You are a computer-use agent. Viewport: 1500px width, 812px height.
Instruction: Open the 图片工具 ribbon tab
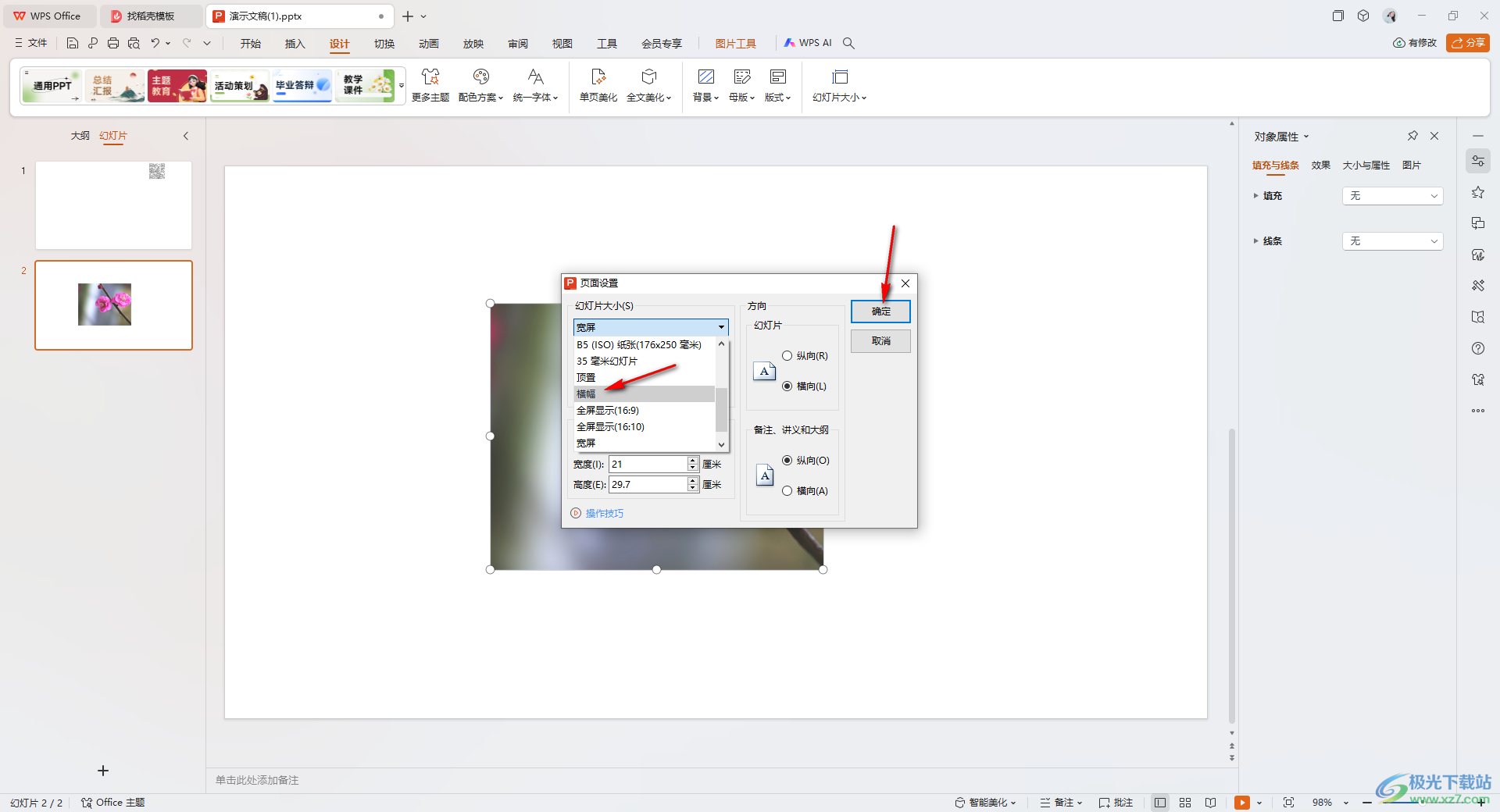(x=735, y=44)
